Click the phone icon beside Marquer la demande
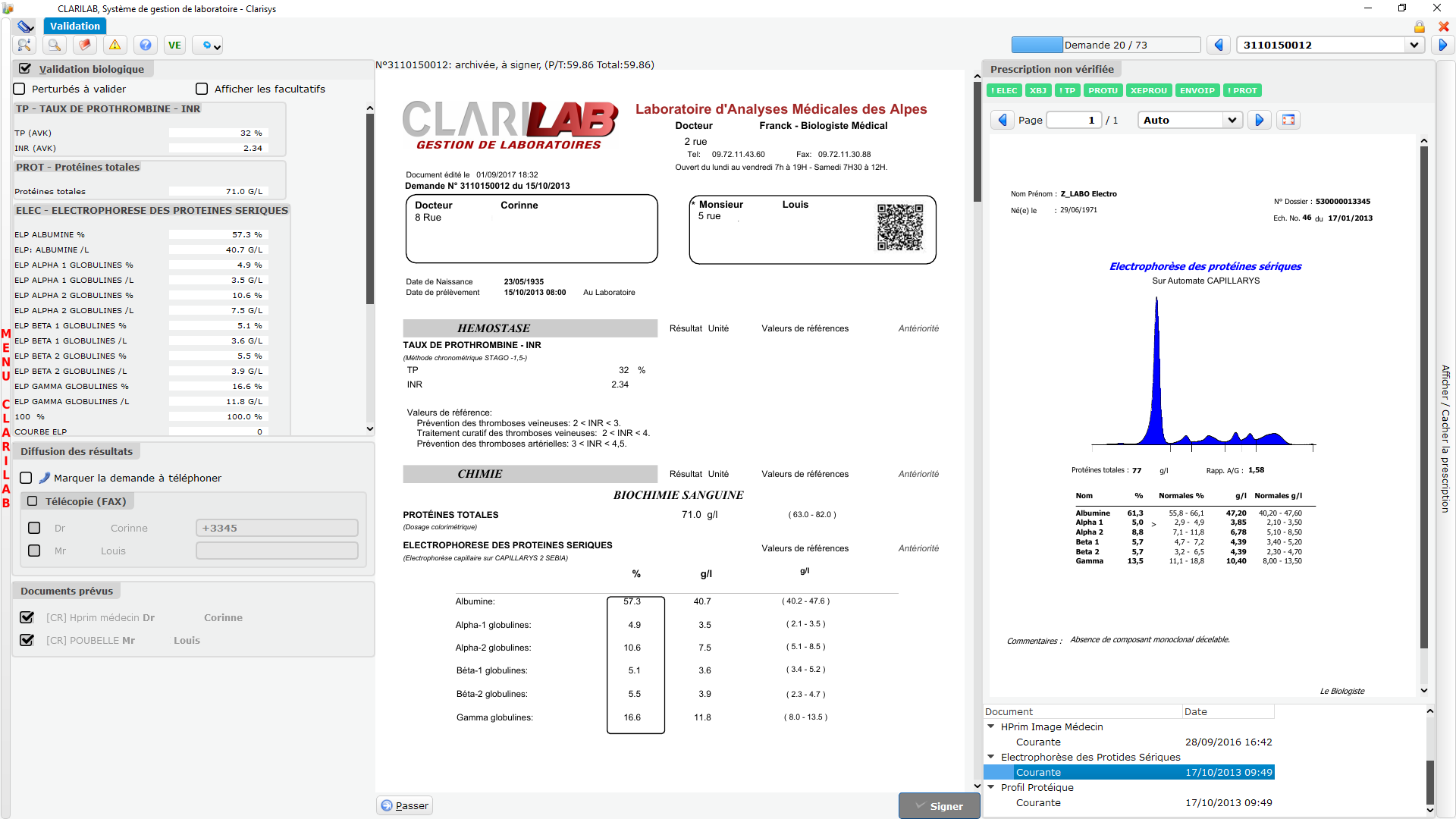This screenshot has width=1456, height=819. point(45,478)
